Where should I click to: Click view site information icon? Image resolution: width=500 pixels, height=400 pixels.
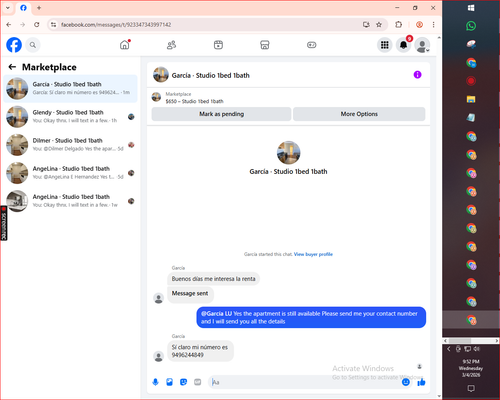click(x=53, y=25)
